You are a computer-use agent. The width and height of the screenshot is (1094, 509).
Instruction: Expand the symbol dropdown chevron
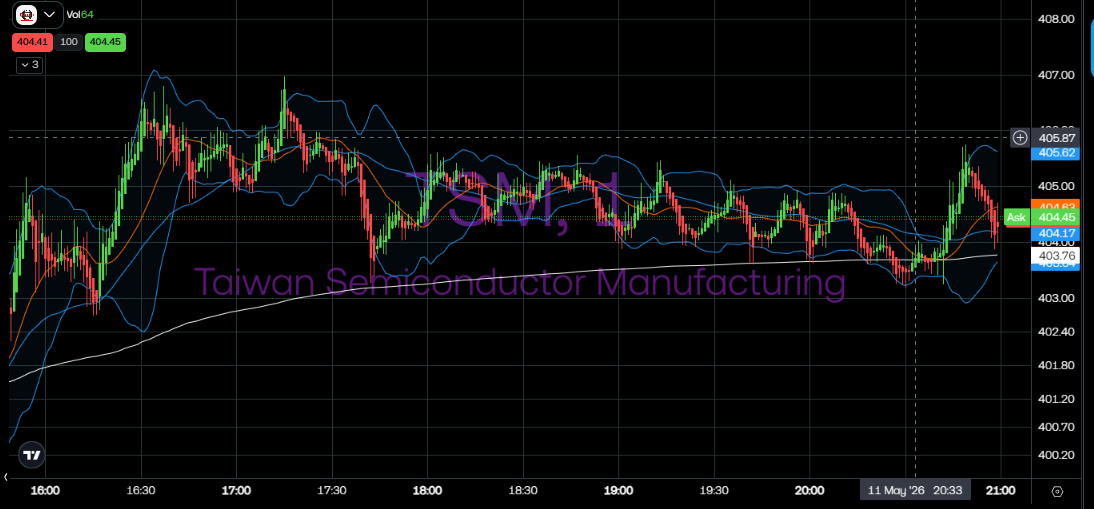49,13
